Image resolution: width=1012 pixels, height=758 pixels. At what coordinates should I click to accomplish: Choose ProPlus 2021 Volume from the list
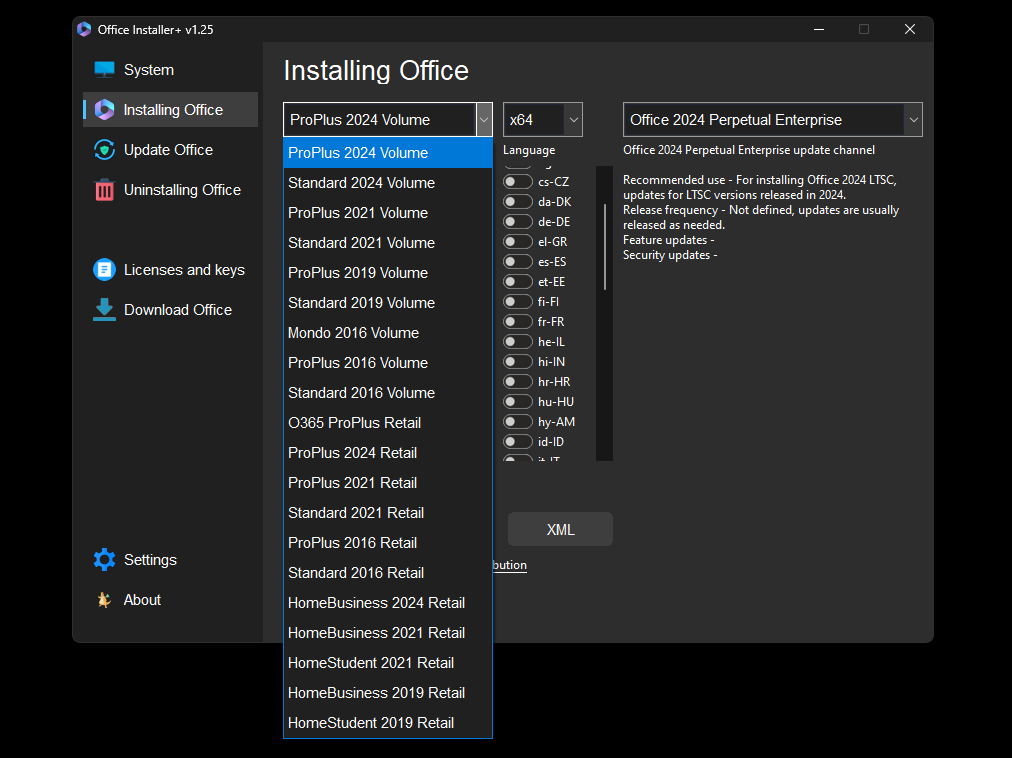coord(388,213)
